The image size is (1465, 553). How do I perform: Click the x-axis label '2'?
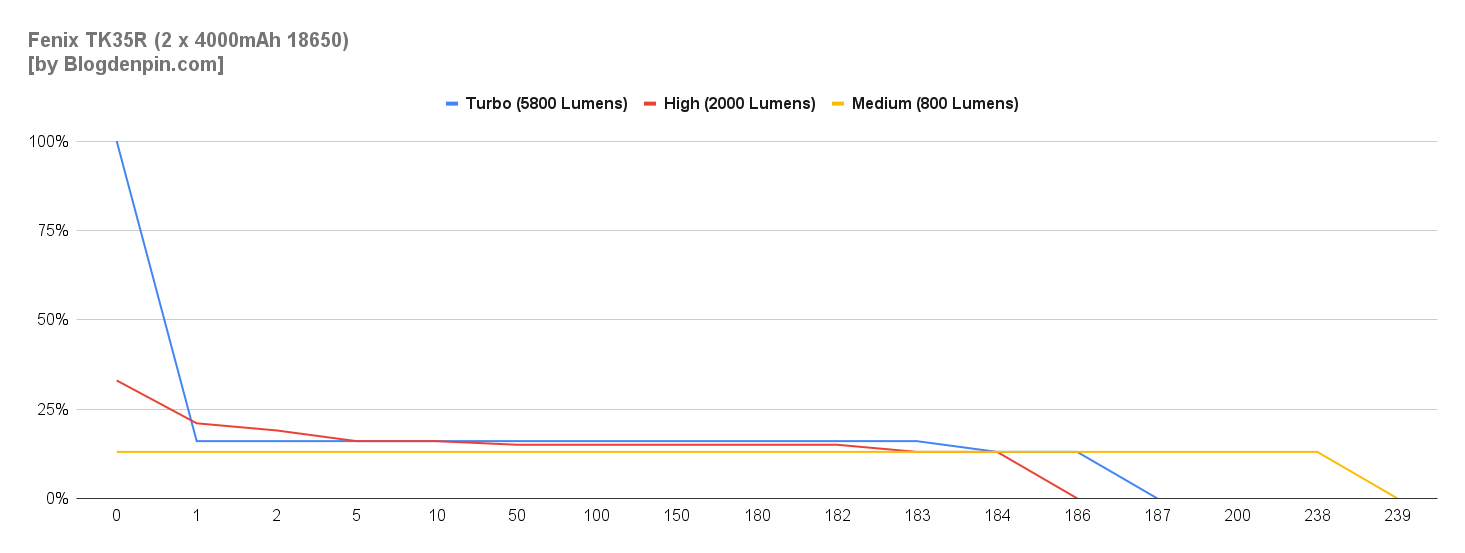point(277,516)
